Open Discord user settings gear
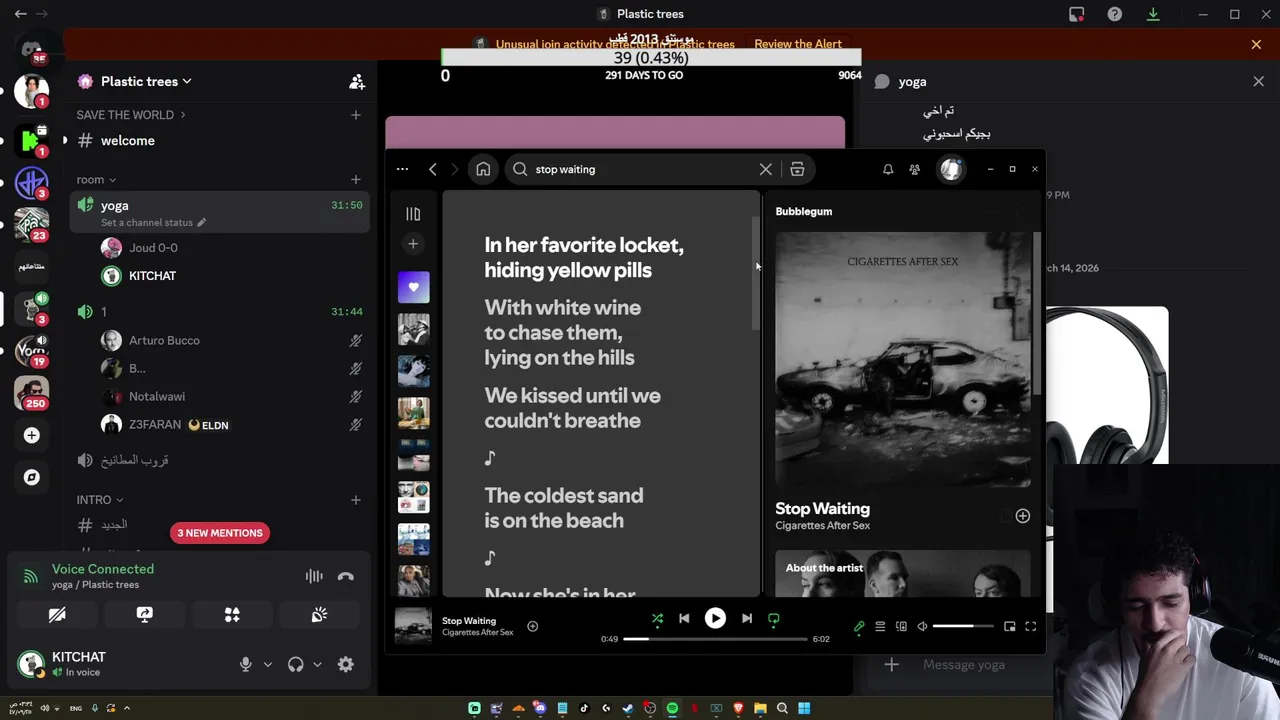This screenshot has height=720, width=1280. coord(346,664)
